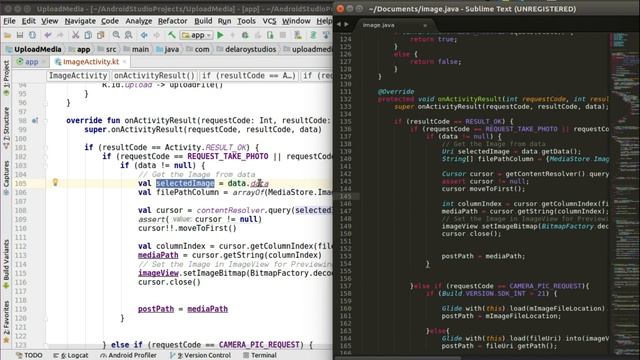Copy selection using the copy icon
Image resolution: width=640 pixels, height=360 pixels.
pyautogui.click(x=88, y=36)
